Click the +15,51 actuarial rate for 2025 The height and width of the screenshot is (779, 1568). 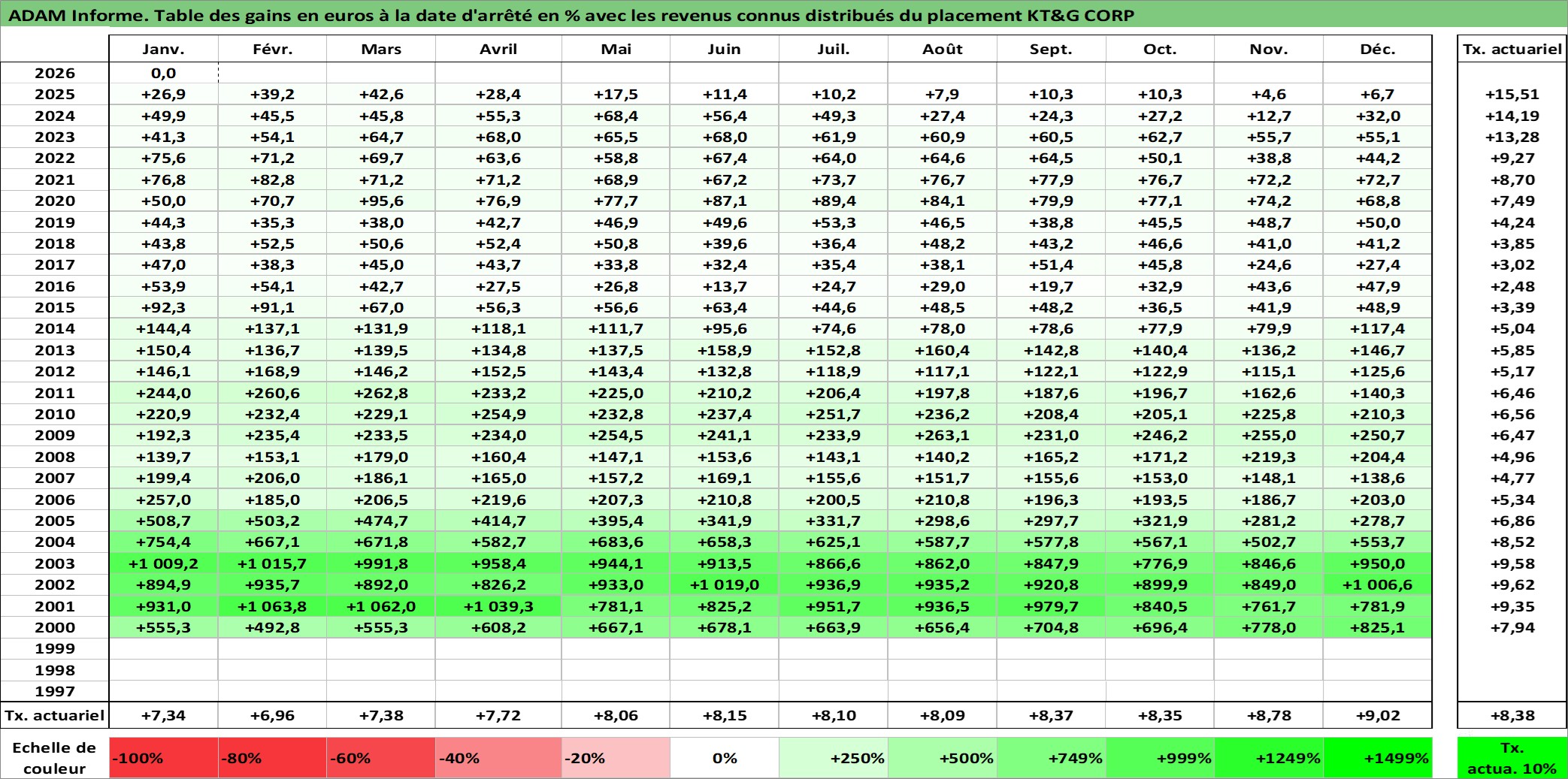tap(1512, 94)
